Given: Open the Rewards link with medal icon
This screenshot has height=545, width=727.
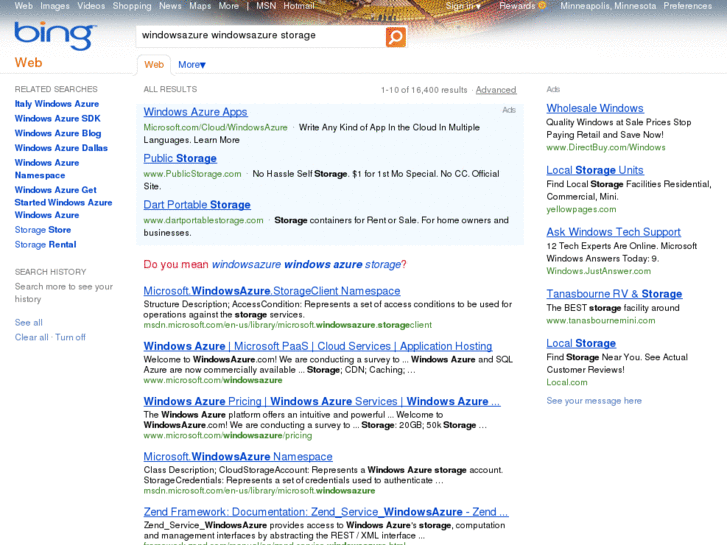Looking at the screenshot, I should pyautogui.click(x=523, y=6).
